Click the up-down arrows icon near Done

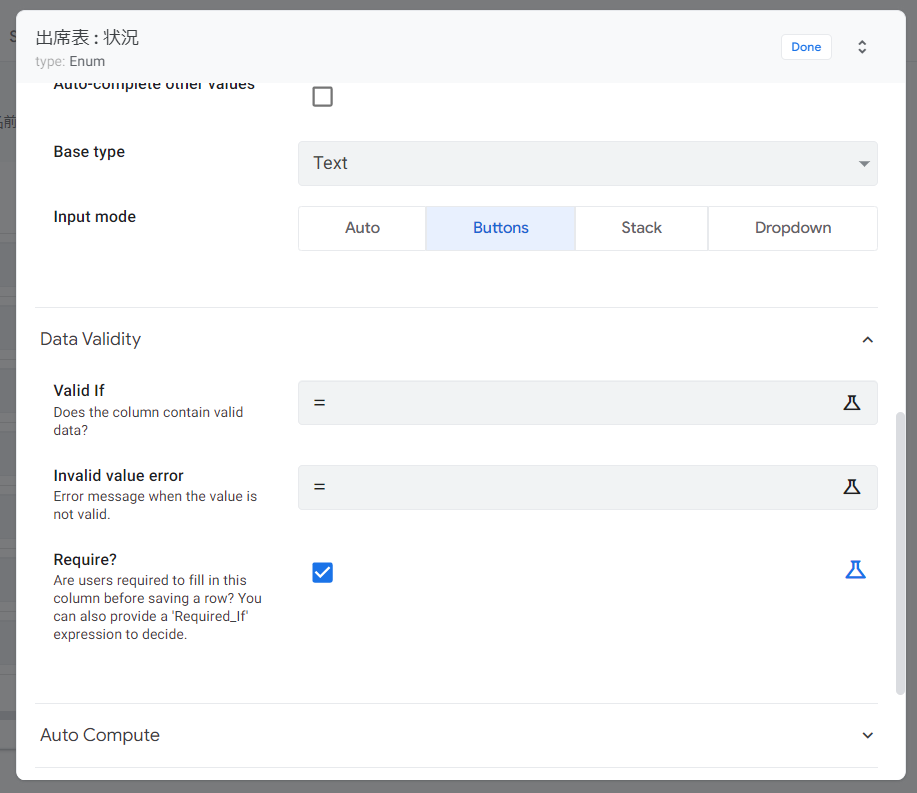[862, 47]
